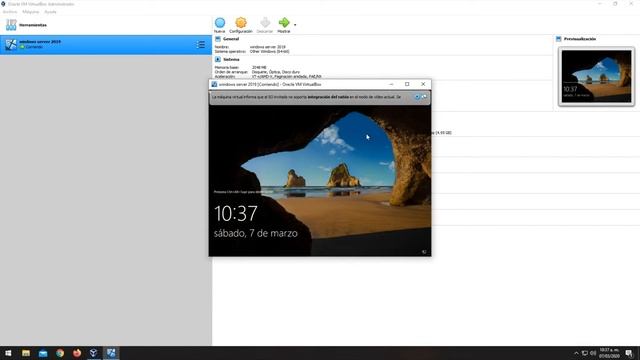Click the Previsualización panel header icon
The width and height of the screenshot is (640, 360).
[x=558, y=39]
